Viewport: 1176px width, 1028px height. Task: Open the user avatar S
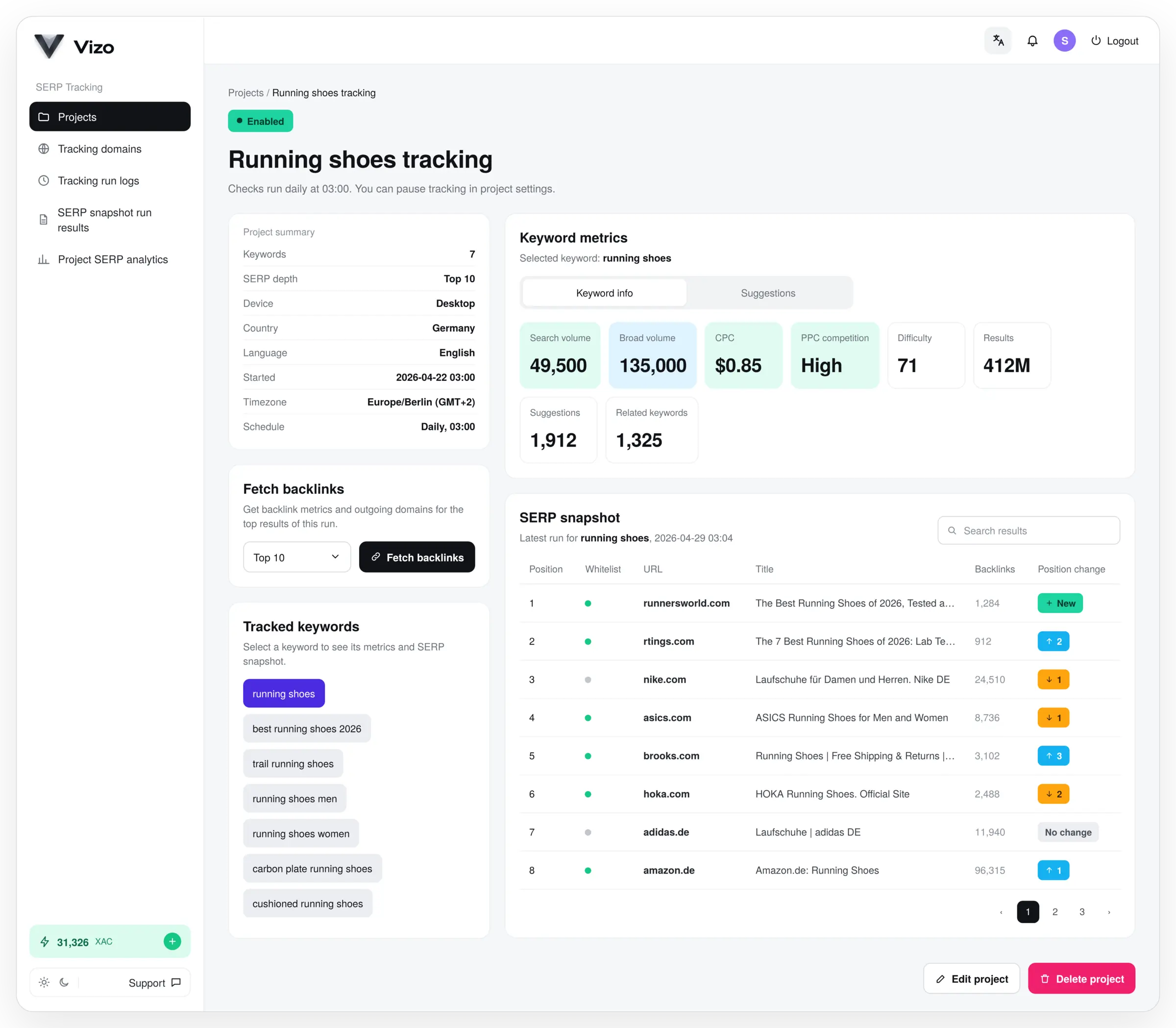[1064, 41]
